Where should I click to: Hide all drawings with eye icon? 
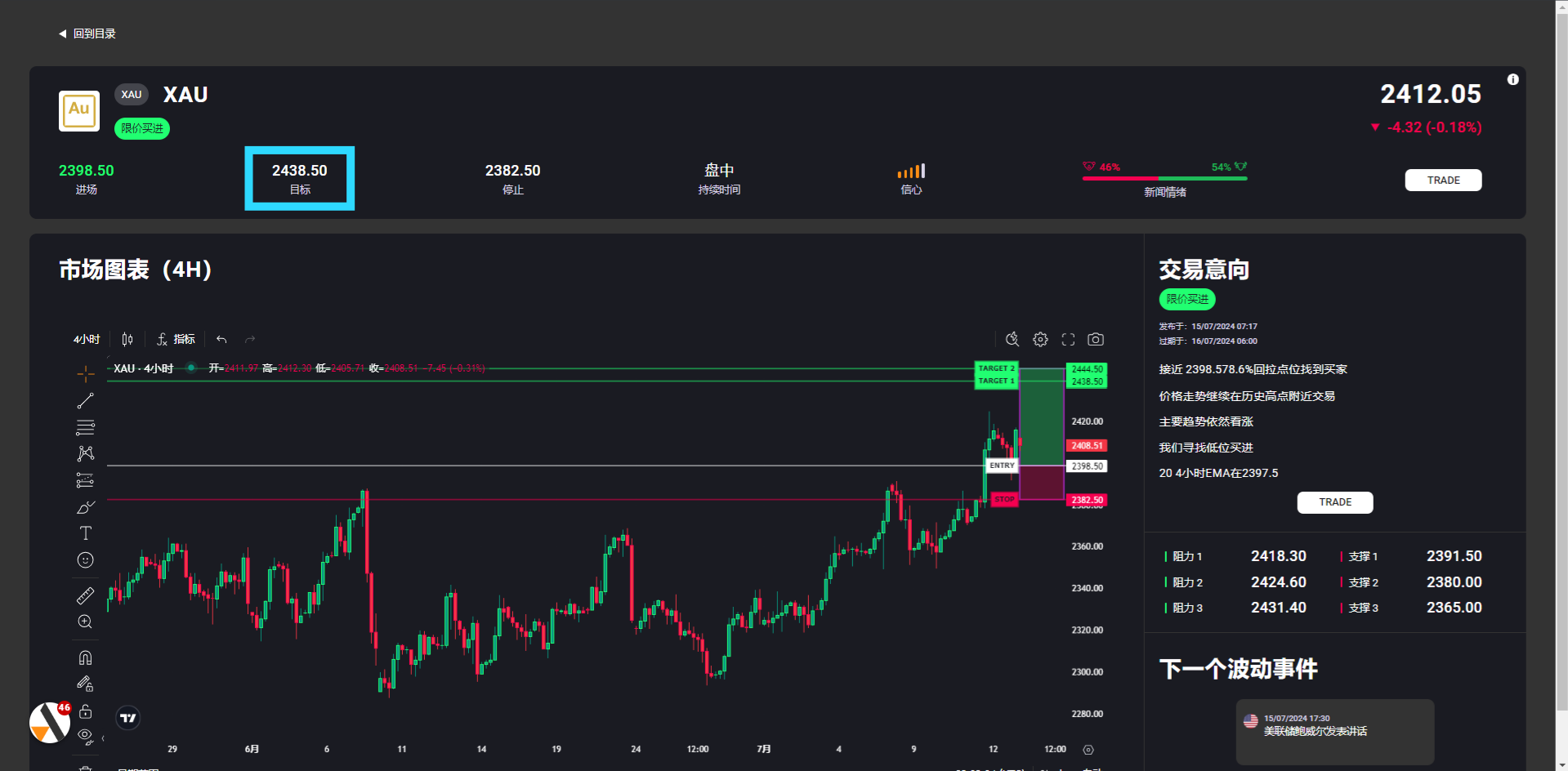click(x=86, y=737)
